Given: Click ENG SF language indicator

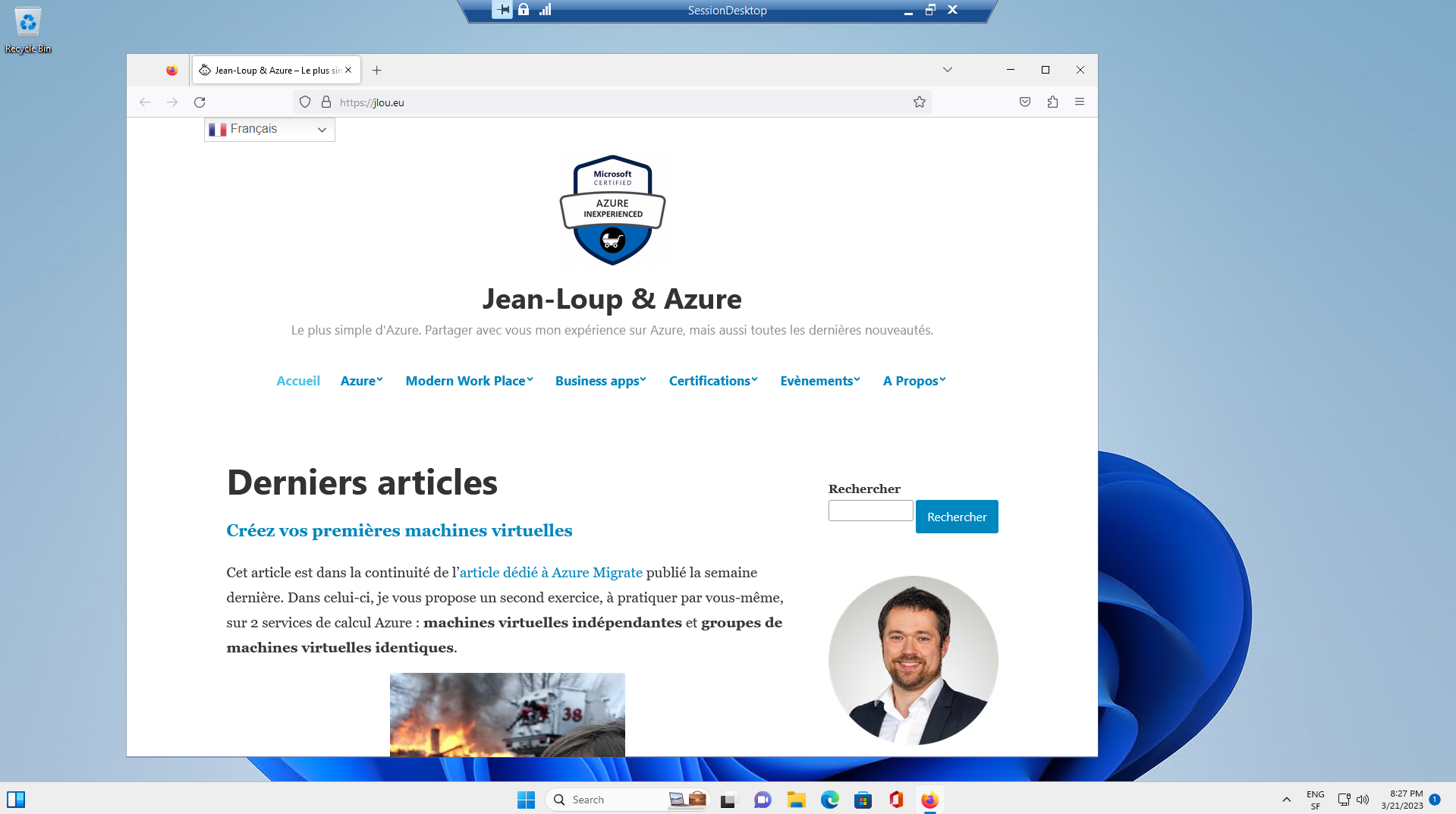Looking at the screenshot, I should click(x=1316, y=800).
